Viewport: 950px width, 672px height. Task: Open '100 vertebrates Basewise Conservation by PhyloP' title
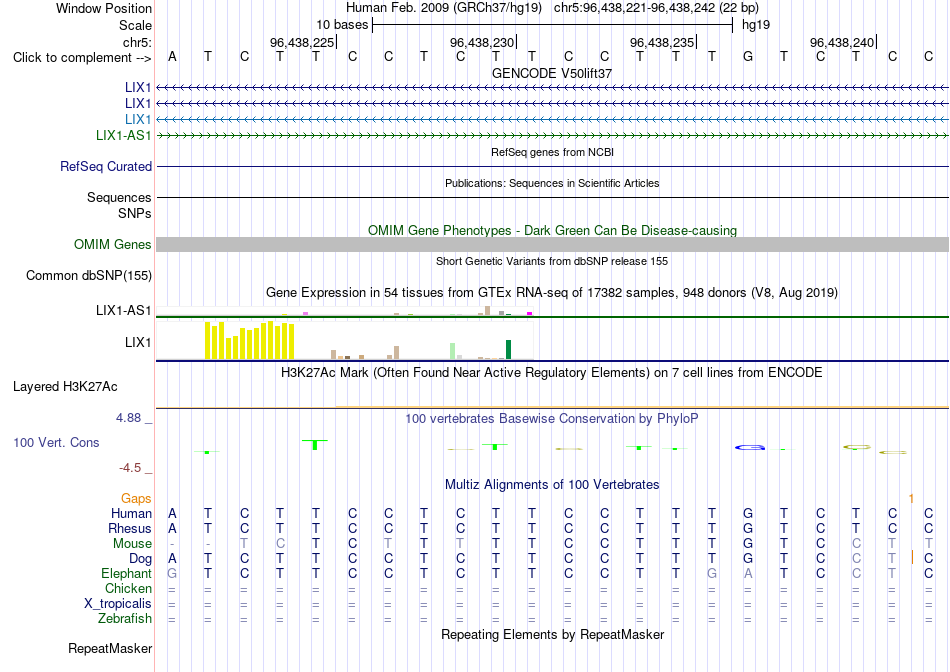click(x=552, y=419)
